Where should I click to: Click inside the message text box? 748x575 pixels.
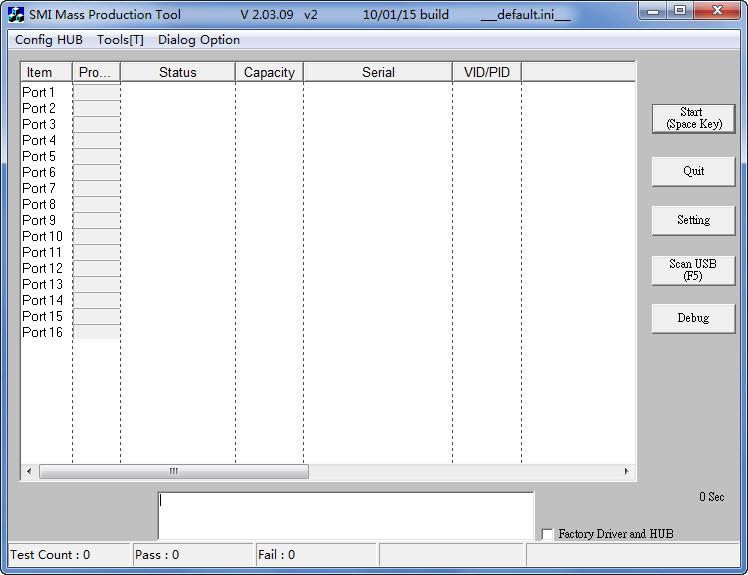click(x=346, y=516)
